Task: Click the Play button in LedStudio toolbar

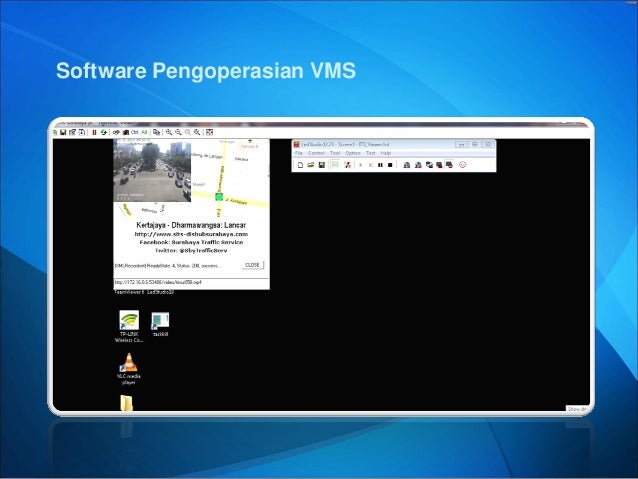Action: (361, 165)
